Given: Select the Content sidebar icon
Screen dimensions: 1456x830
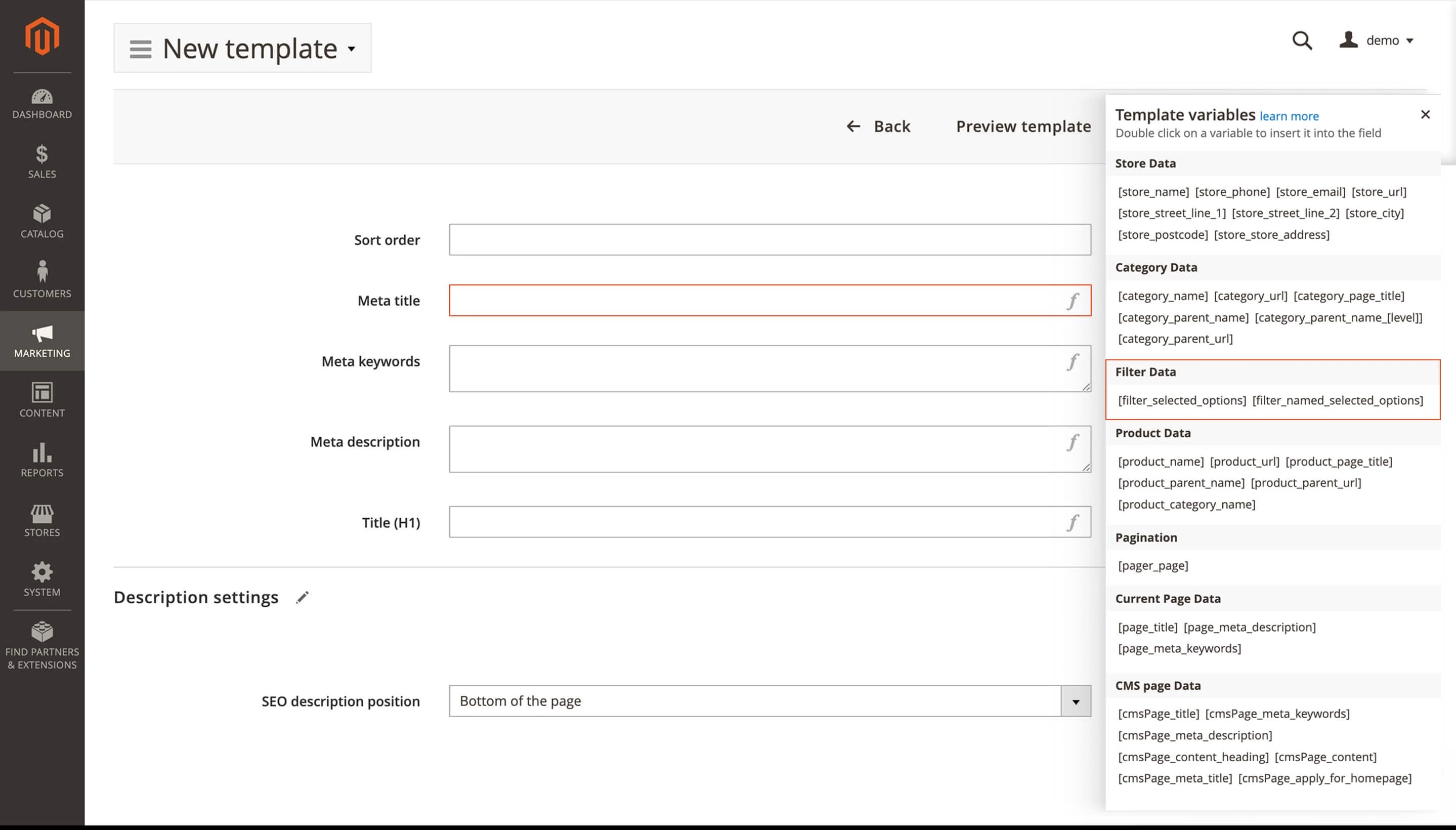Looking at the screenshot, I should tap(41, 400).
